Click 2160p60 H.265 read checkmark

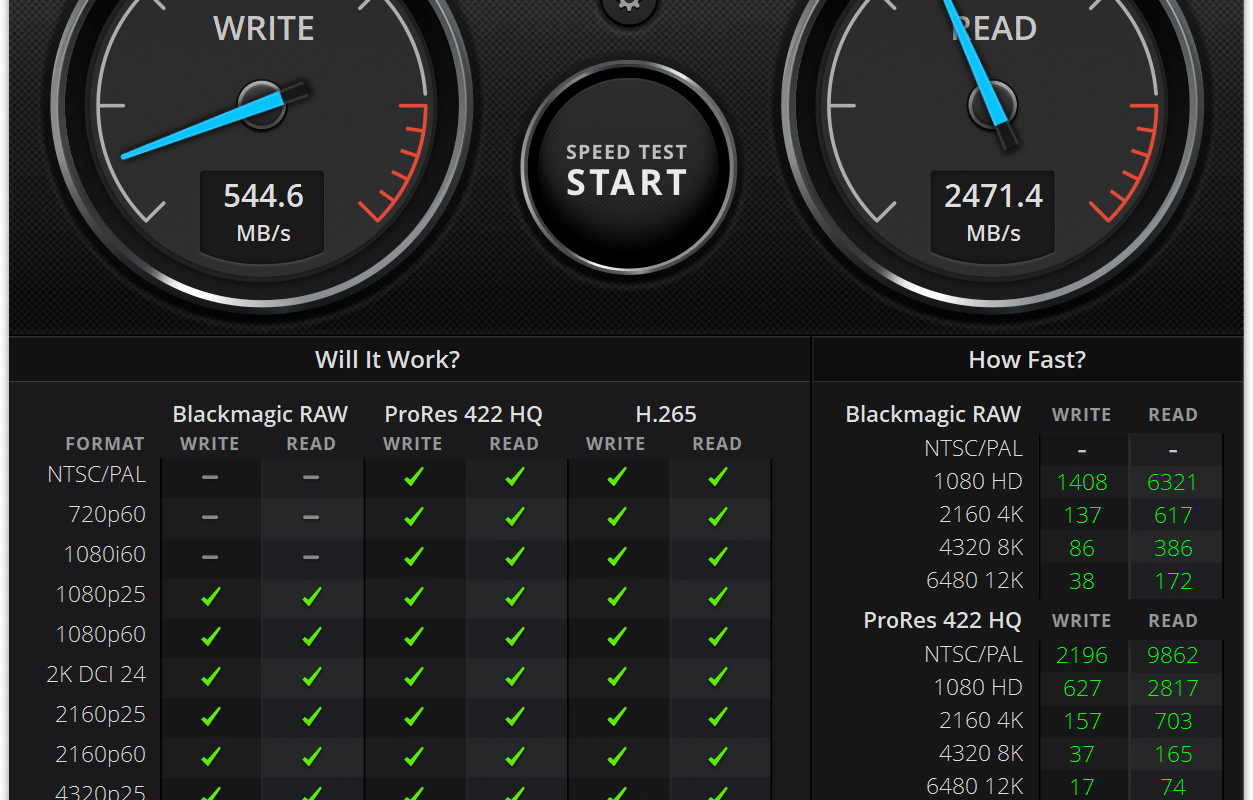(718, 757)
